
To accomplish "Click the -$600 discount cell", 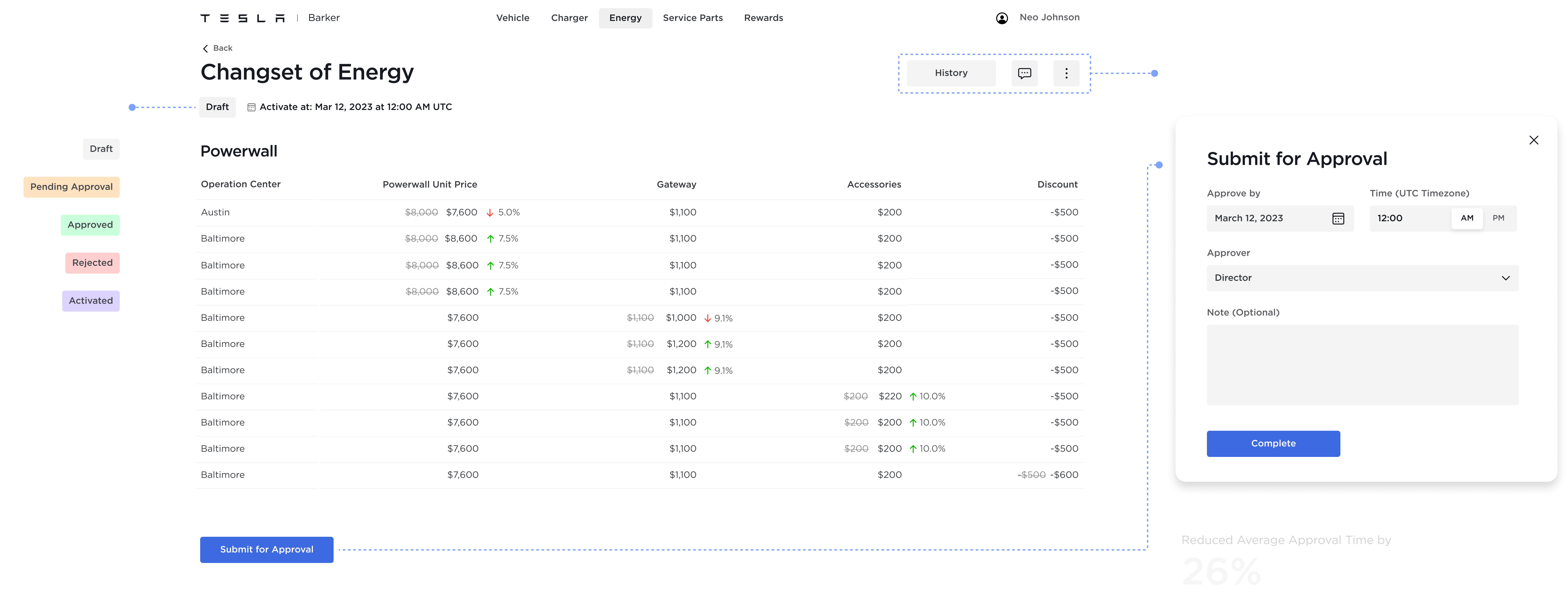I will tap(1064, 475).
